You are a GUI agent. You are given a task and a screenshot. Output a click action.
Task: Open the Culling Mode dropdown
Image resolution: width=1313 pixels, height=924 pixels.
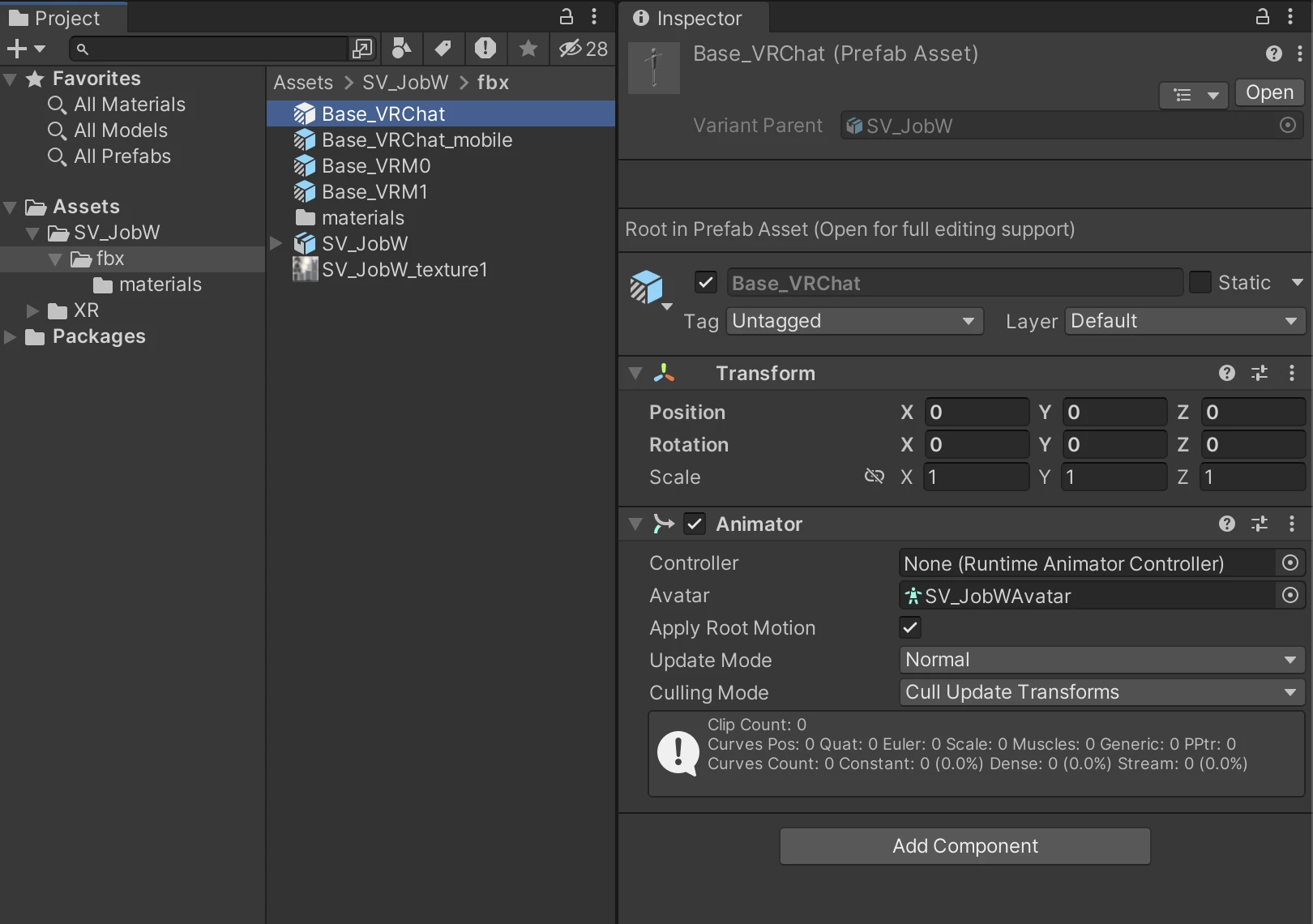[1101, 692]
